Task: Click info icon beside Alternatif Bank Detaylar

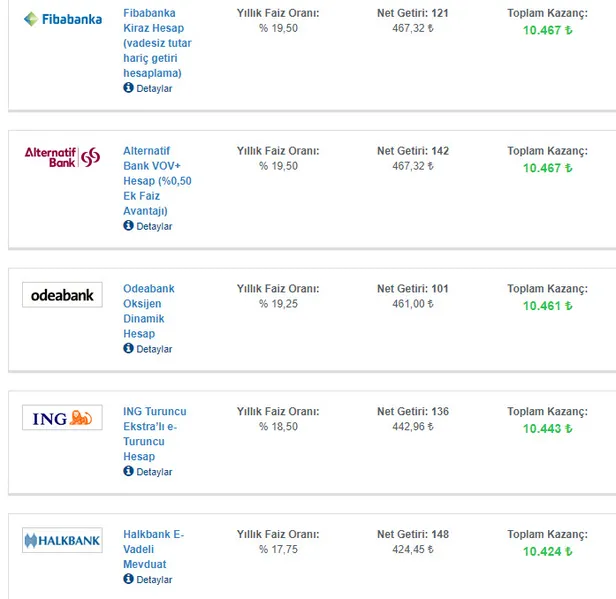Action: point(128,226)
